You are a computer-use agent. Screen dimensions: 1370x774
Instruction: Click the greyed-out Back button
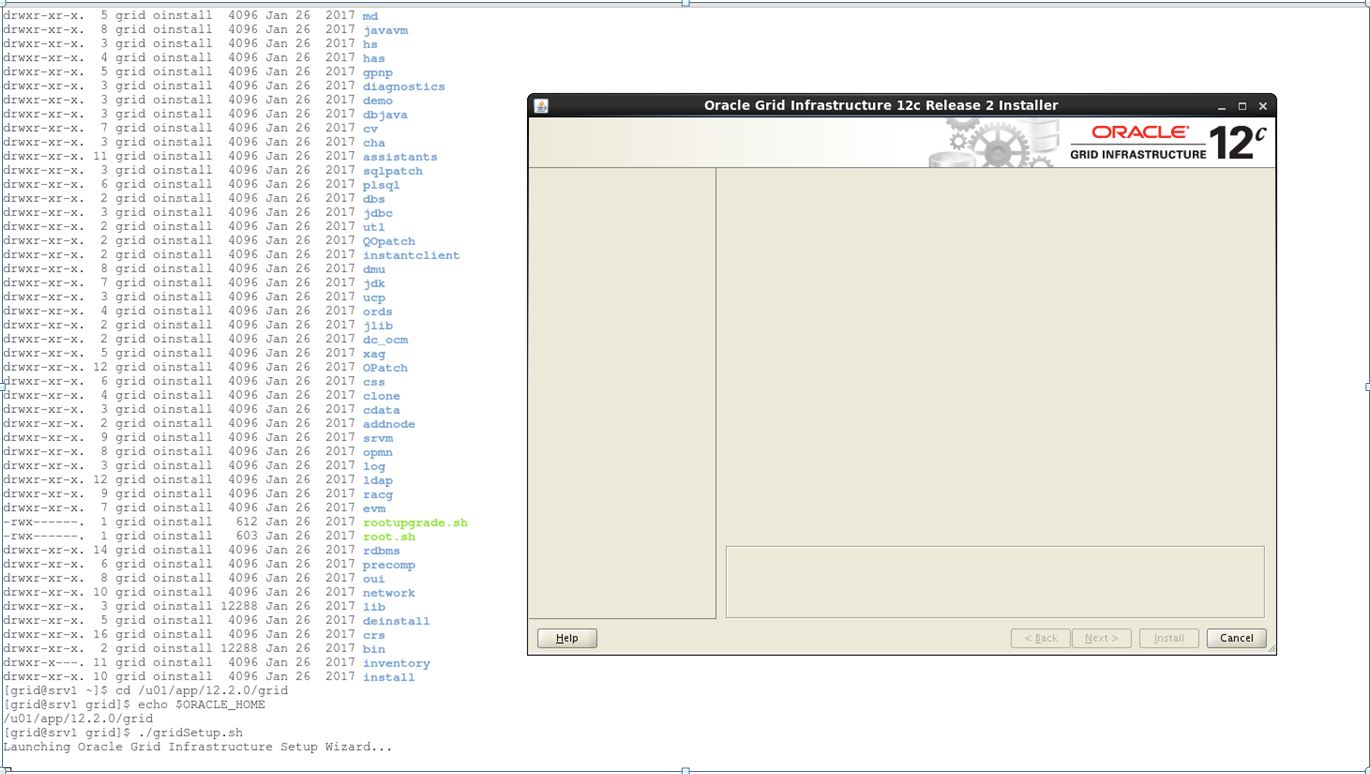coord(1040,638)
